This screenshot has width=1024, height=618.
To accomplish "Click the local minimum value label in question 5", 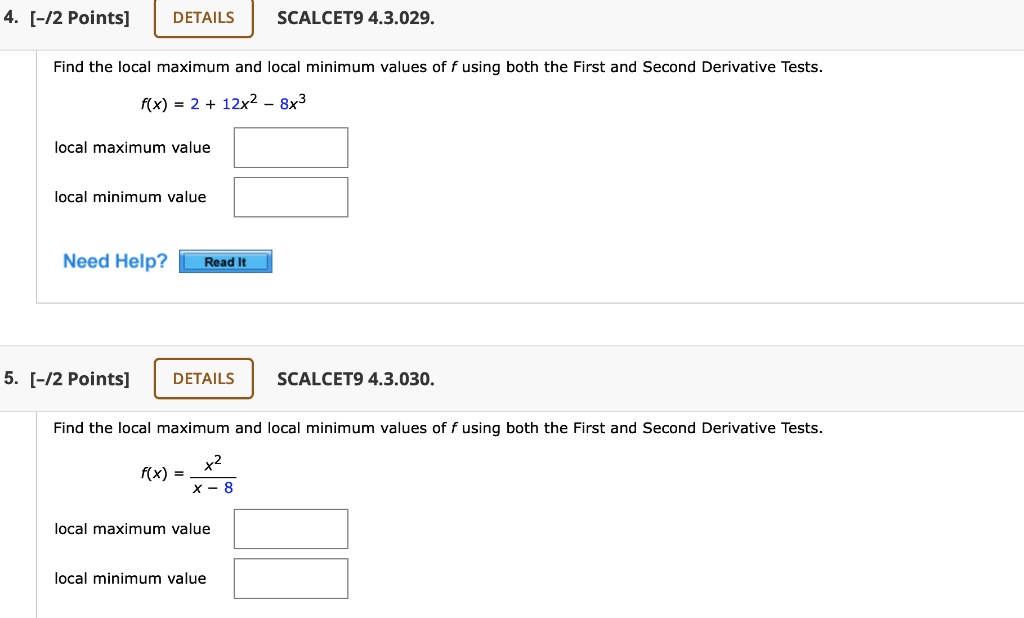I will click(x=130, y=578).
